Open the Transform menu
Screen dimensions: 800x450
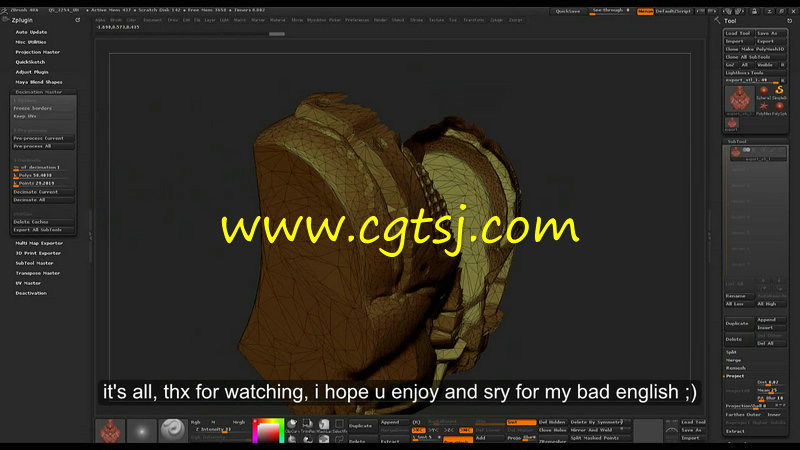click(x=473, y=20)
